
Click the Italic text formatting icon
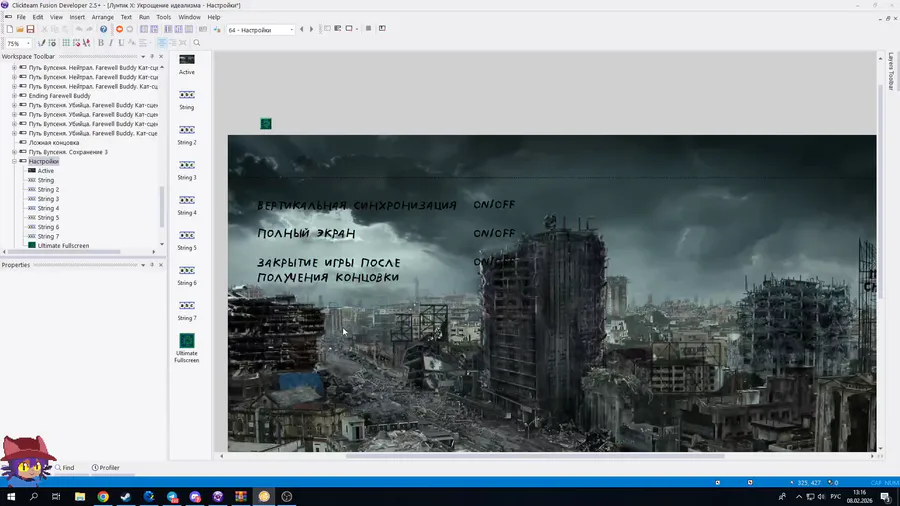tap(111, 43)
